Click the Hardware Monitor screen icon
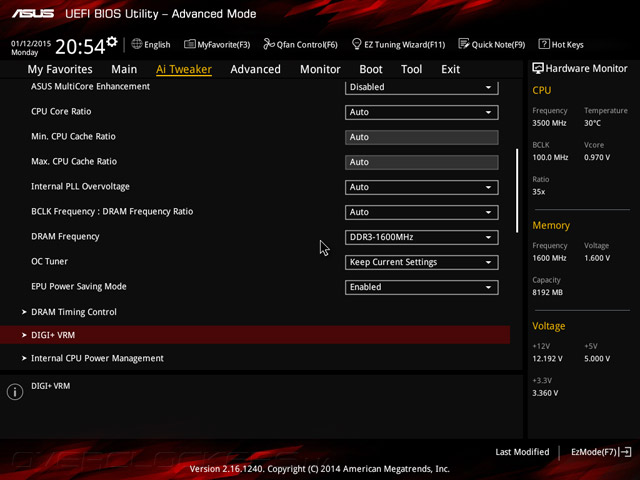The width and height of the screenshot is (640, 480). click(x=538, y=68)
